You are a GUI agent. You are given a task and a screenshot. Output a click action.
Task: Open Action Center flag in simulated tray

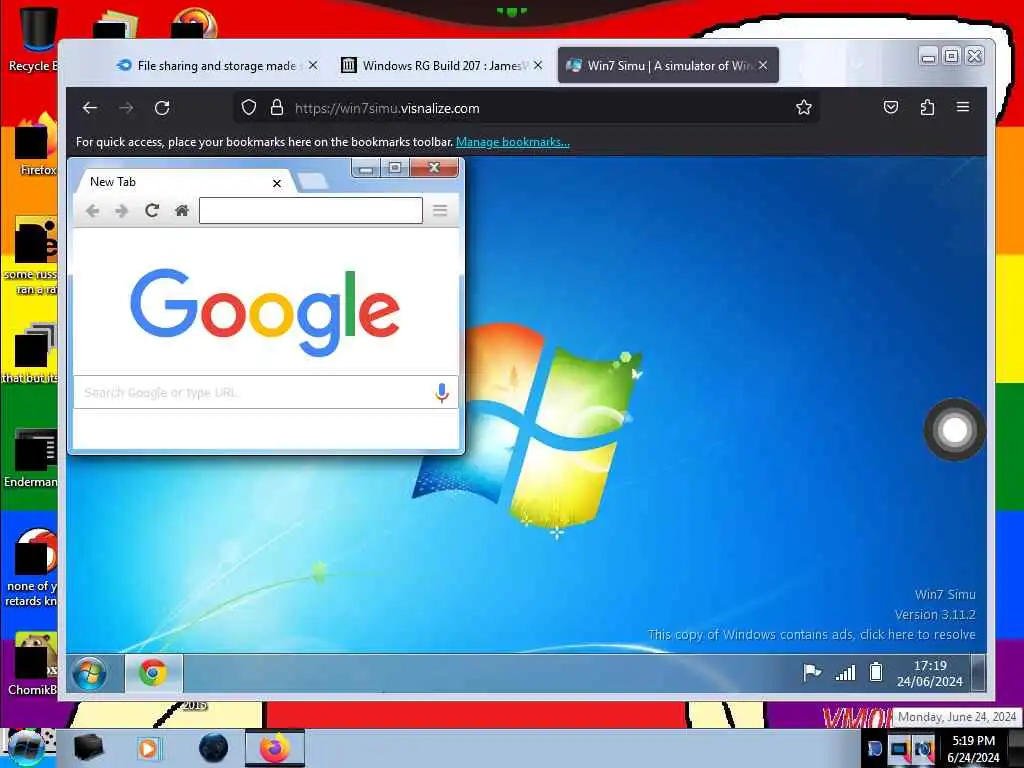click(812, 672)
